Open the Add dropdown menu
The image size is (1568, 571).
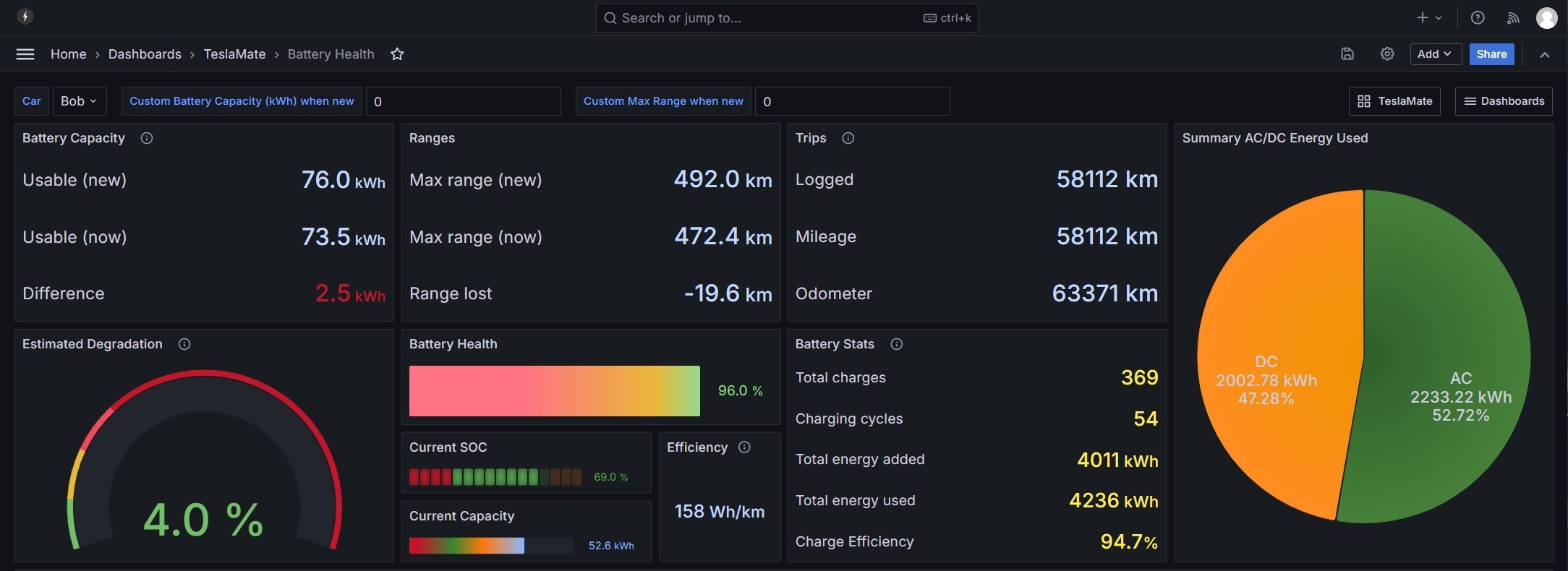pyautogui.click(x=1436, y=54)
